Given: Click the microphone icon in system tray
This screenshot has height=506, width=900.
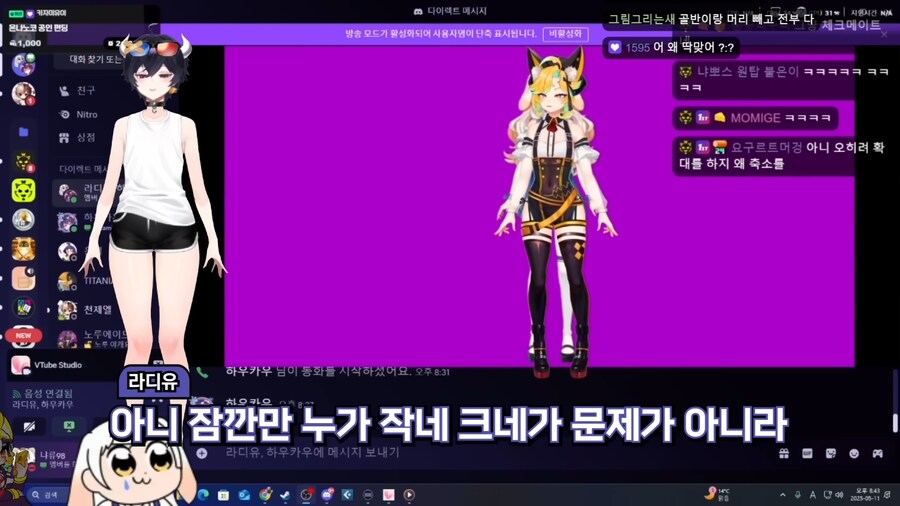Looking at the screenshot, I should [x=797, y=495].
